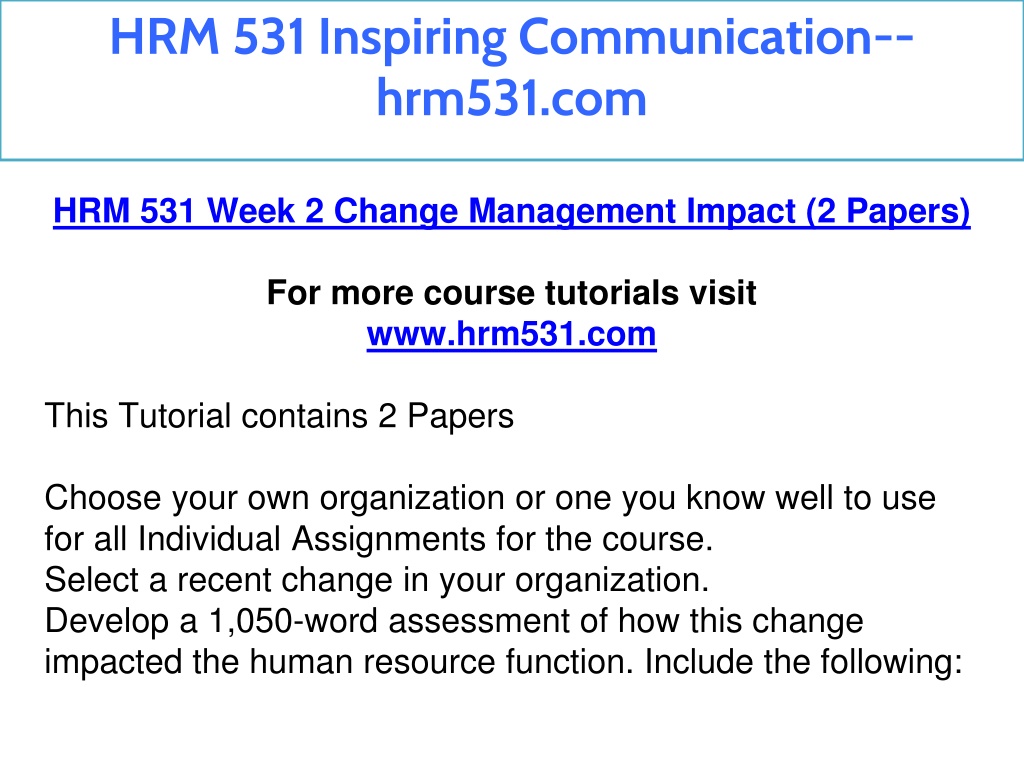The image size is (1024, 768).
Task: Click the sentence 'Select a recent change in your organization.'
Action: (377, 580)
